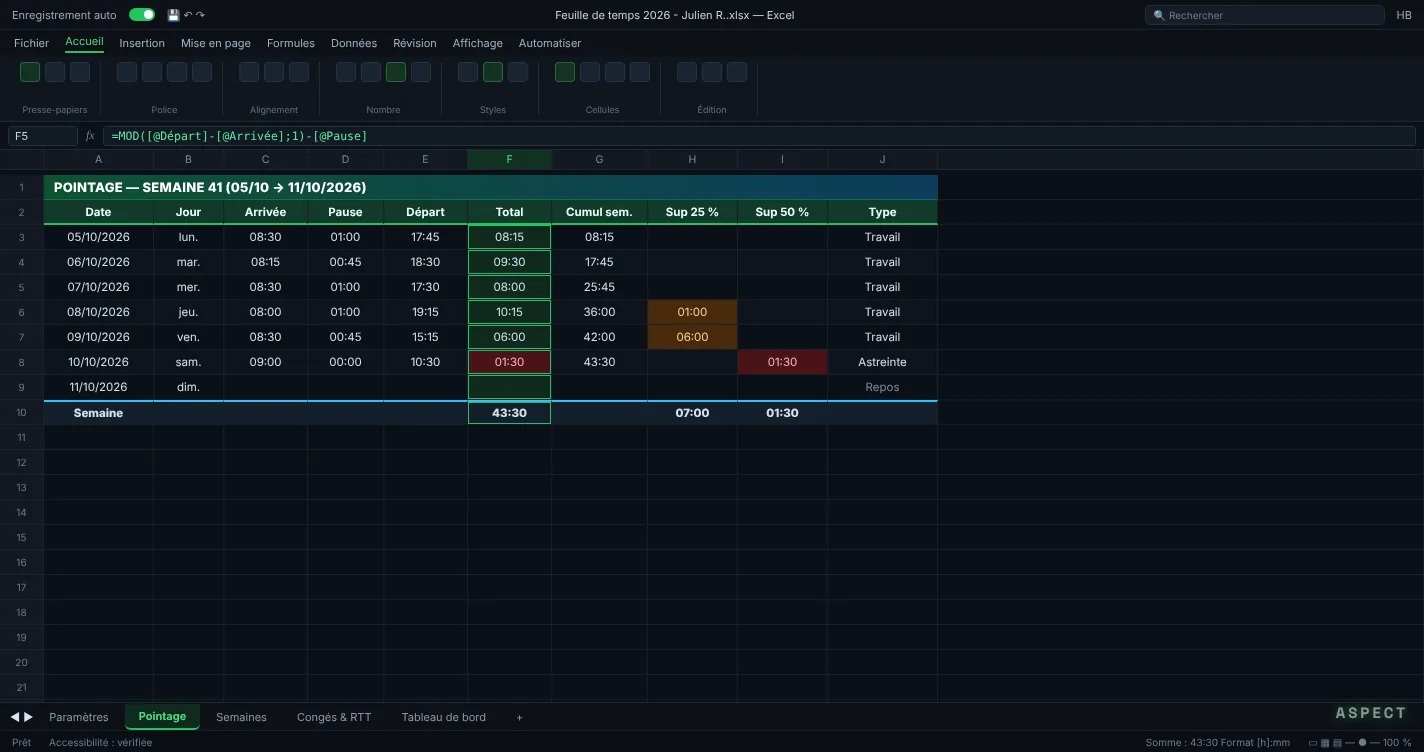Select the Cumul sem. header cell
The height and width of the screenshot is (752, 1424).
(599, 212)
